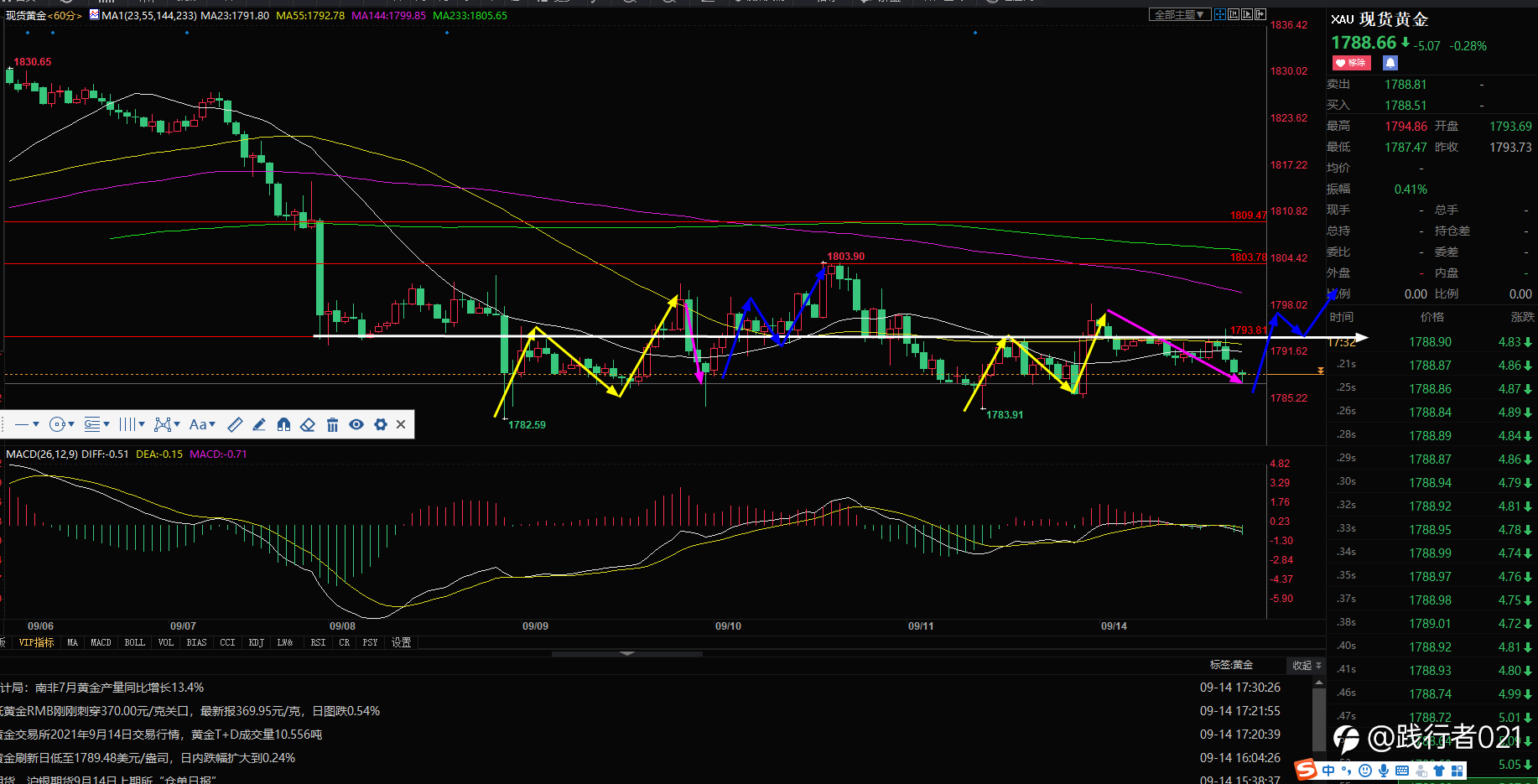Click the tick row priced 1789.01
The image size is (1538, 784).
pyautogui.click(x=1432, y=624)
